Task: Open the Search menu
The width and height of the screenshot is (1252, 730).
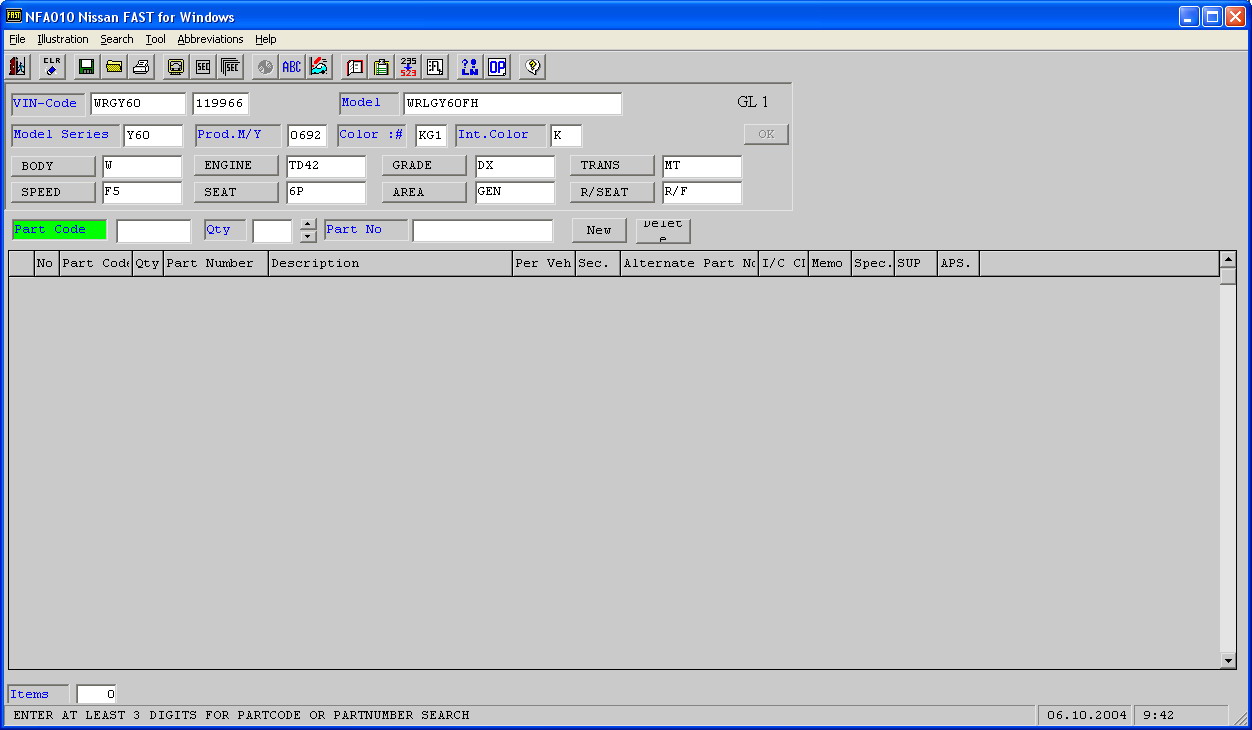Action: 117,39
